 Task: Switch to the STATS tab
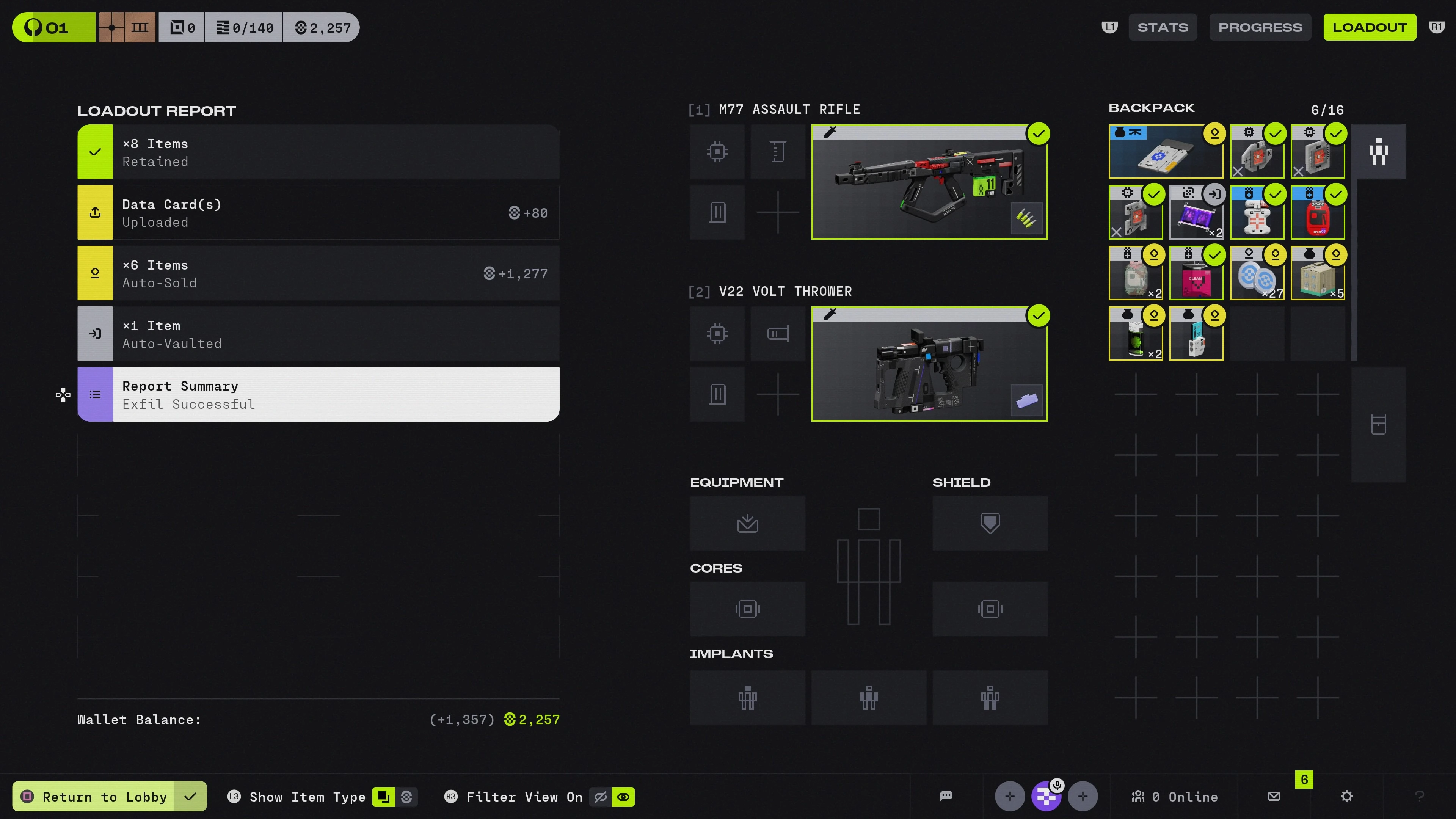pyautogui.click(x=1162, y=27)
